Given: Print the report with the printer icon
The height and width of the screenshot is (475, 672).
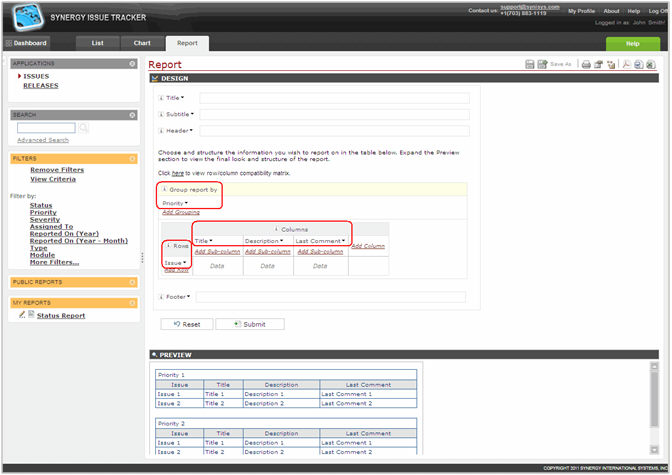Looking at the screenshot, I should tap(586, 65).
